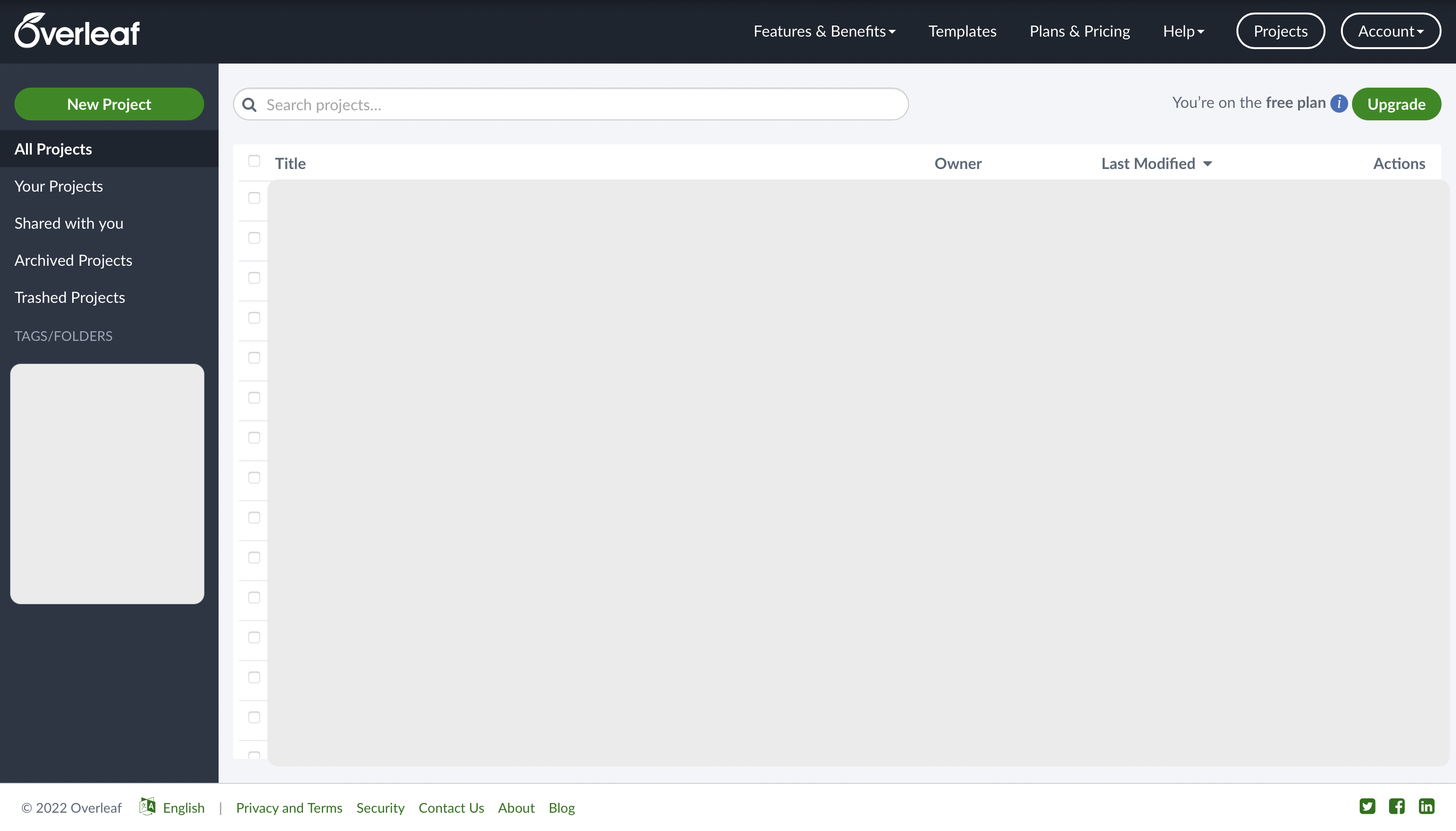This screenshot has height=831, width=1456.
Task: Open the Twitter icon in footer
Action: pyautogui.click(x=1367, y=806)
